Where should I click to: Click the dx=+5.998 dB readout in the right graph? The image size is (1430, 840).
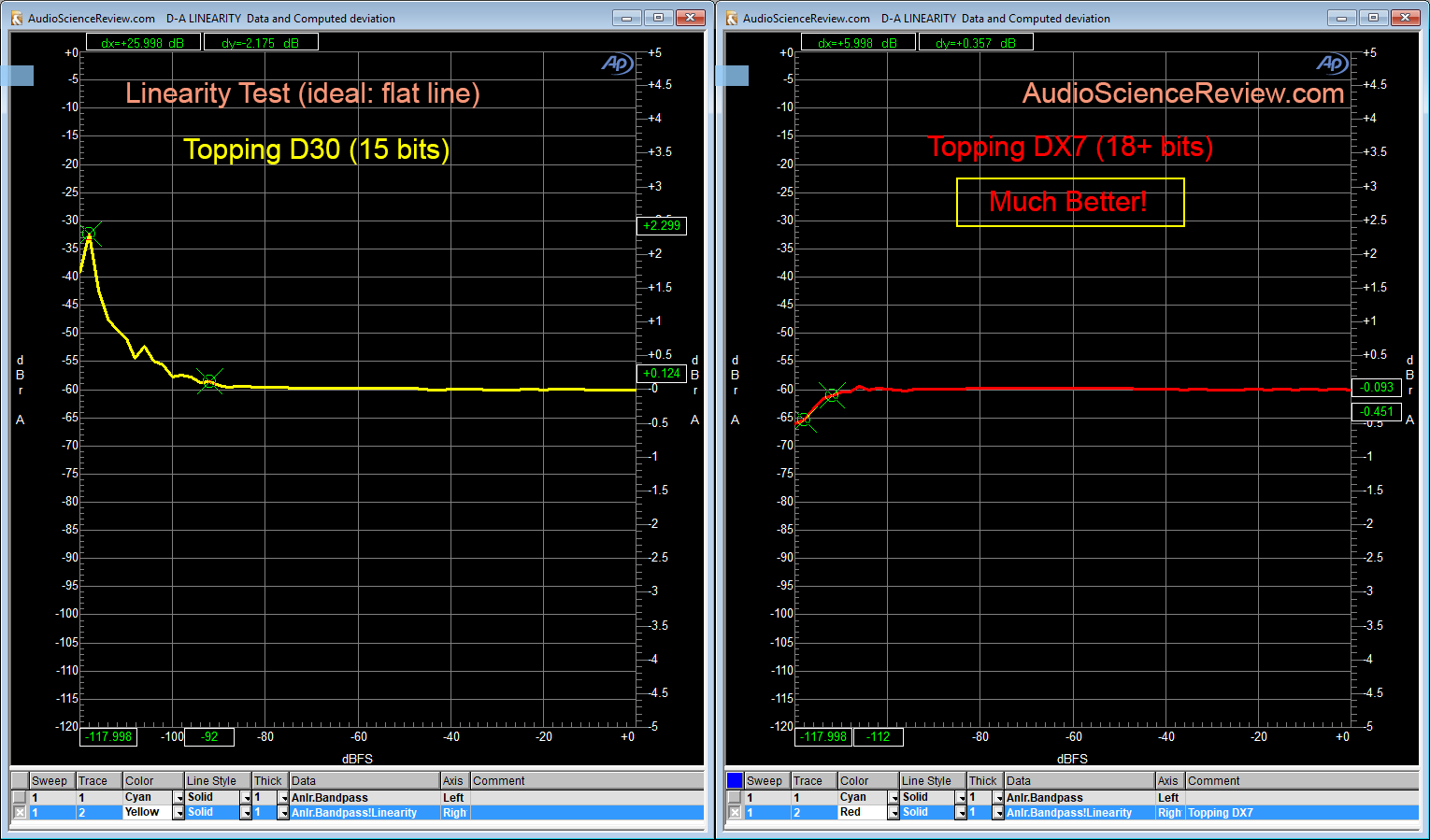[857, 42]
